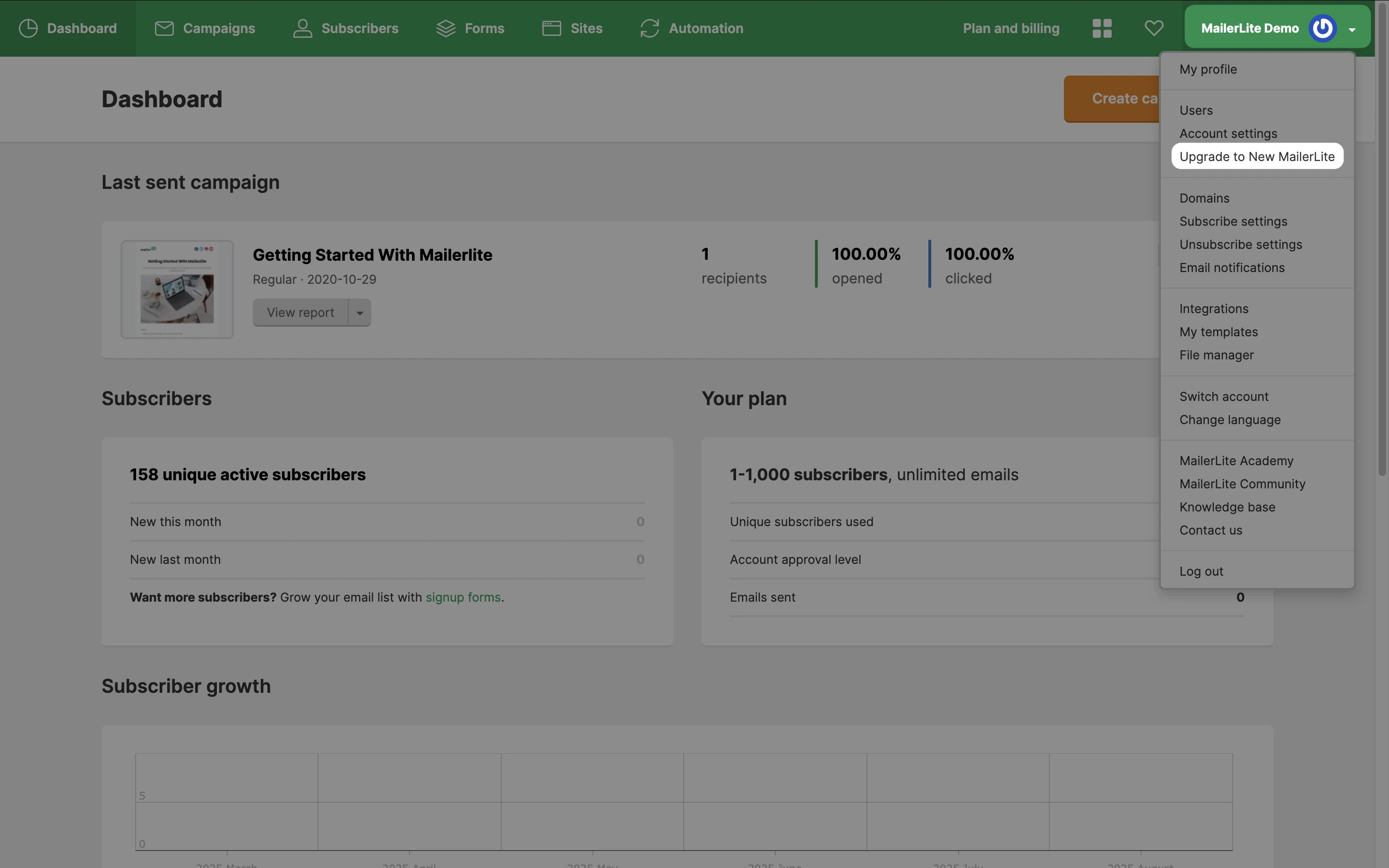The height and width of the screenshot is (868, 1389).
Task: Click the Subscriber growth chart area
Action: pyautogui.click(x=683, y=801)
